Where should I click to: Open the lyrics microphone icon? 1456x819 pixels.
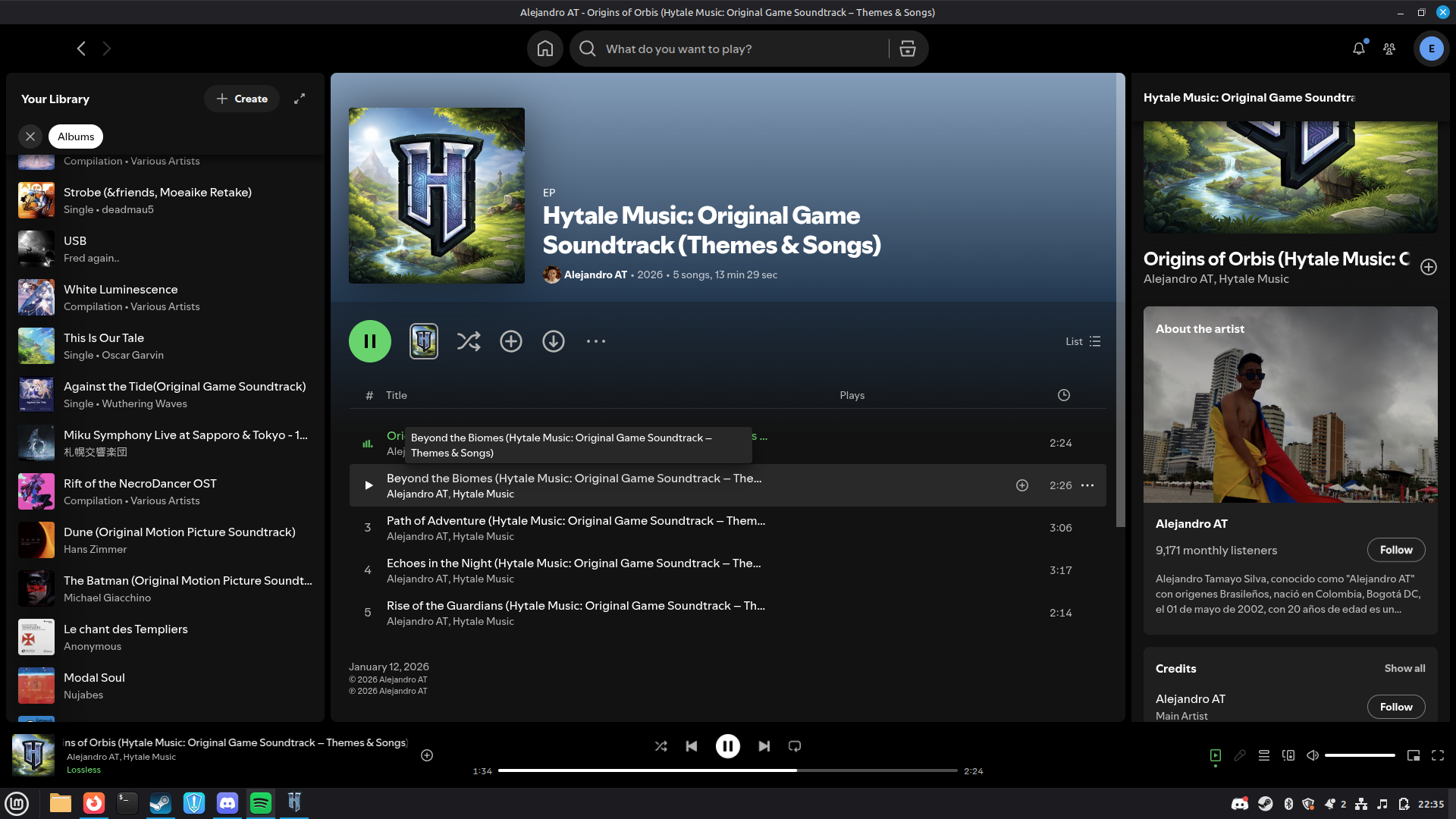pos(1239,755)
